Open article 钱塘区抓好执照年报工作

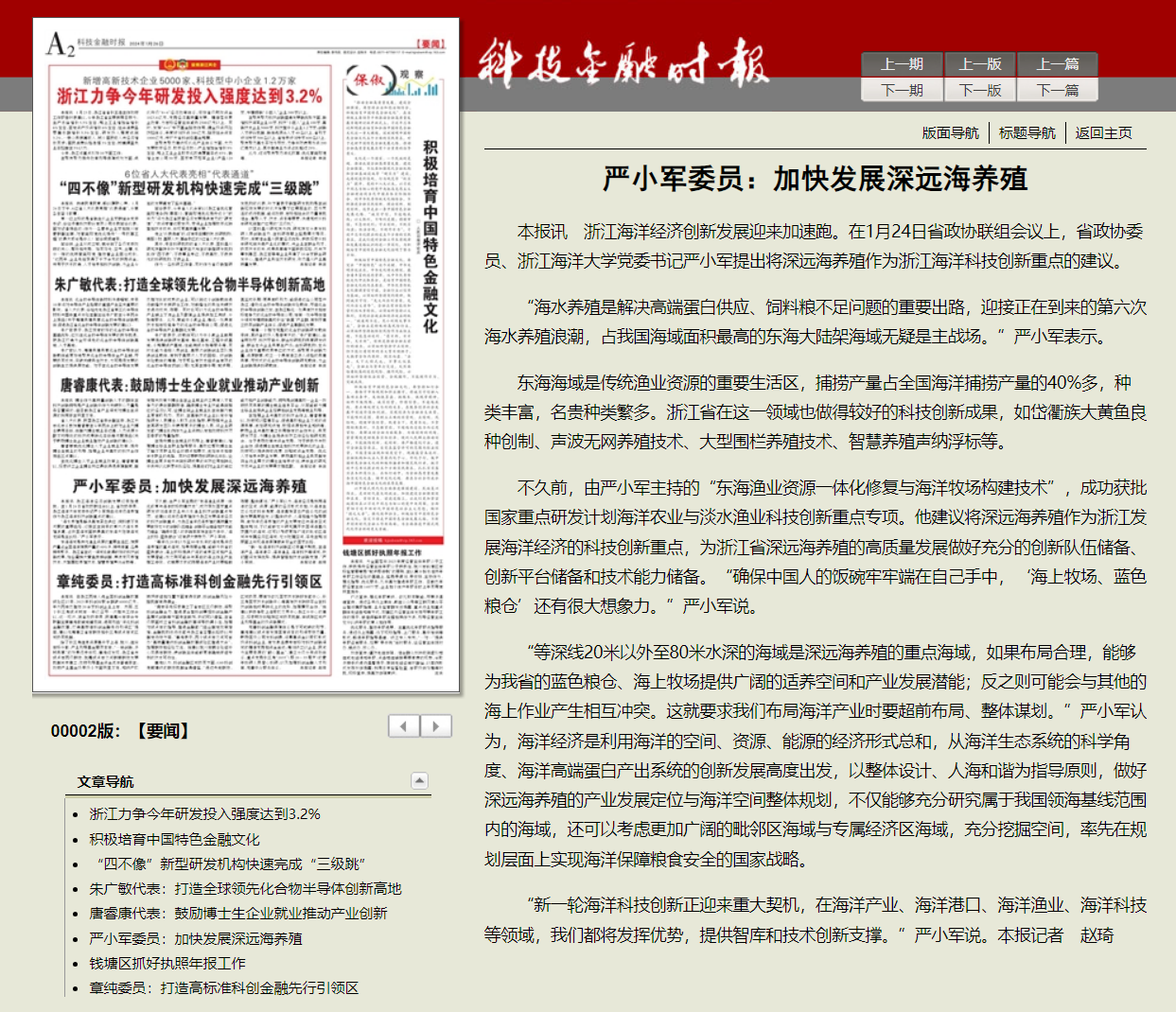click(167, 963)
